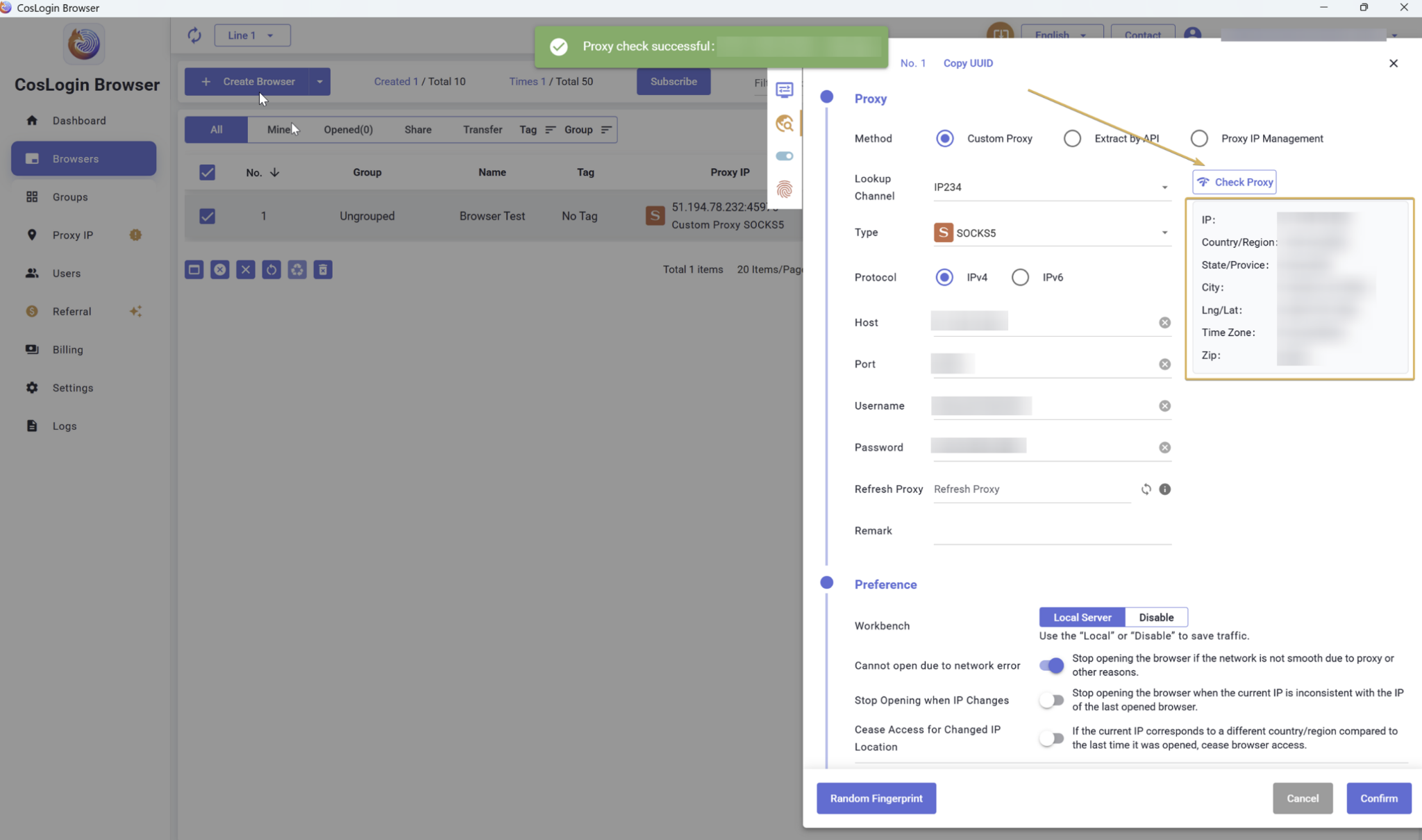The width and height of the screenshot is (1422, 840).
Task: Switch to the Mine tab
Action: (278, 130)
